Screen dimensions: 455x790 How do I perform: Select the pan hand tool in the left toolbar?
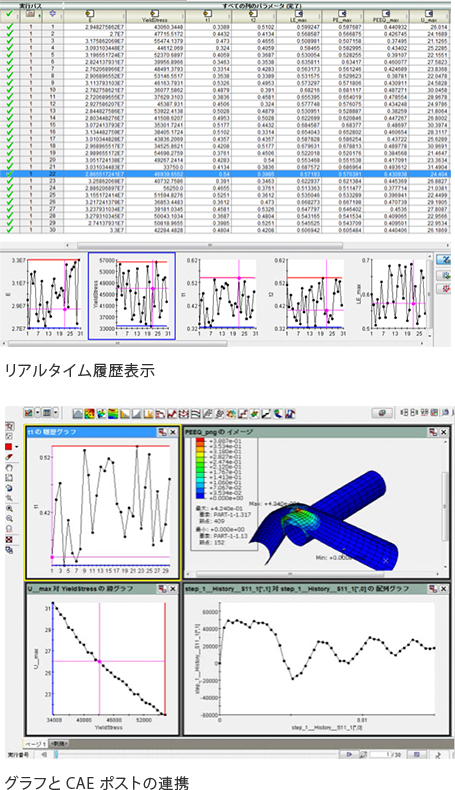click(x=9, y=468)
